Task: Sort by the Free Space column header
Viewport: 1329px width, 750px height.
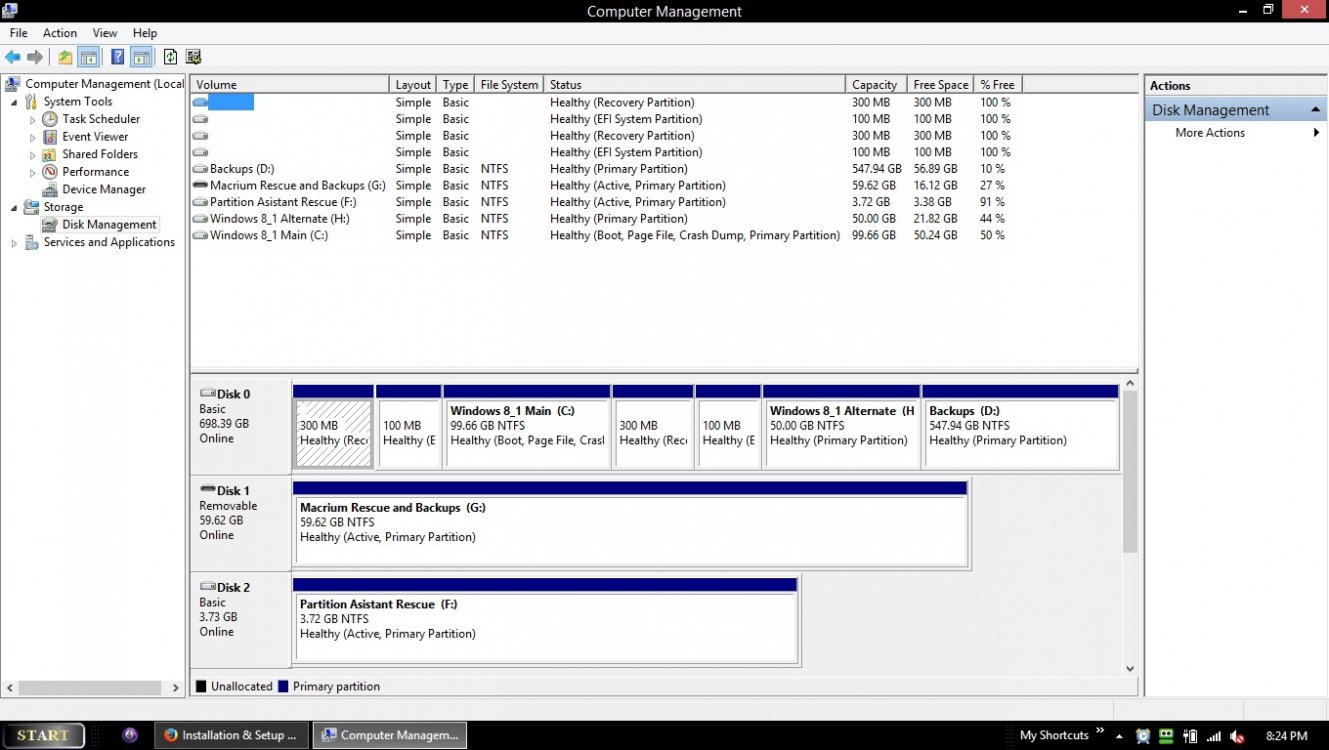Action: [x=940, y=85]
